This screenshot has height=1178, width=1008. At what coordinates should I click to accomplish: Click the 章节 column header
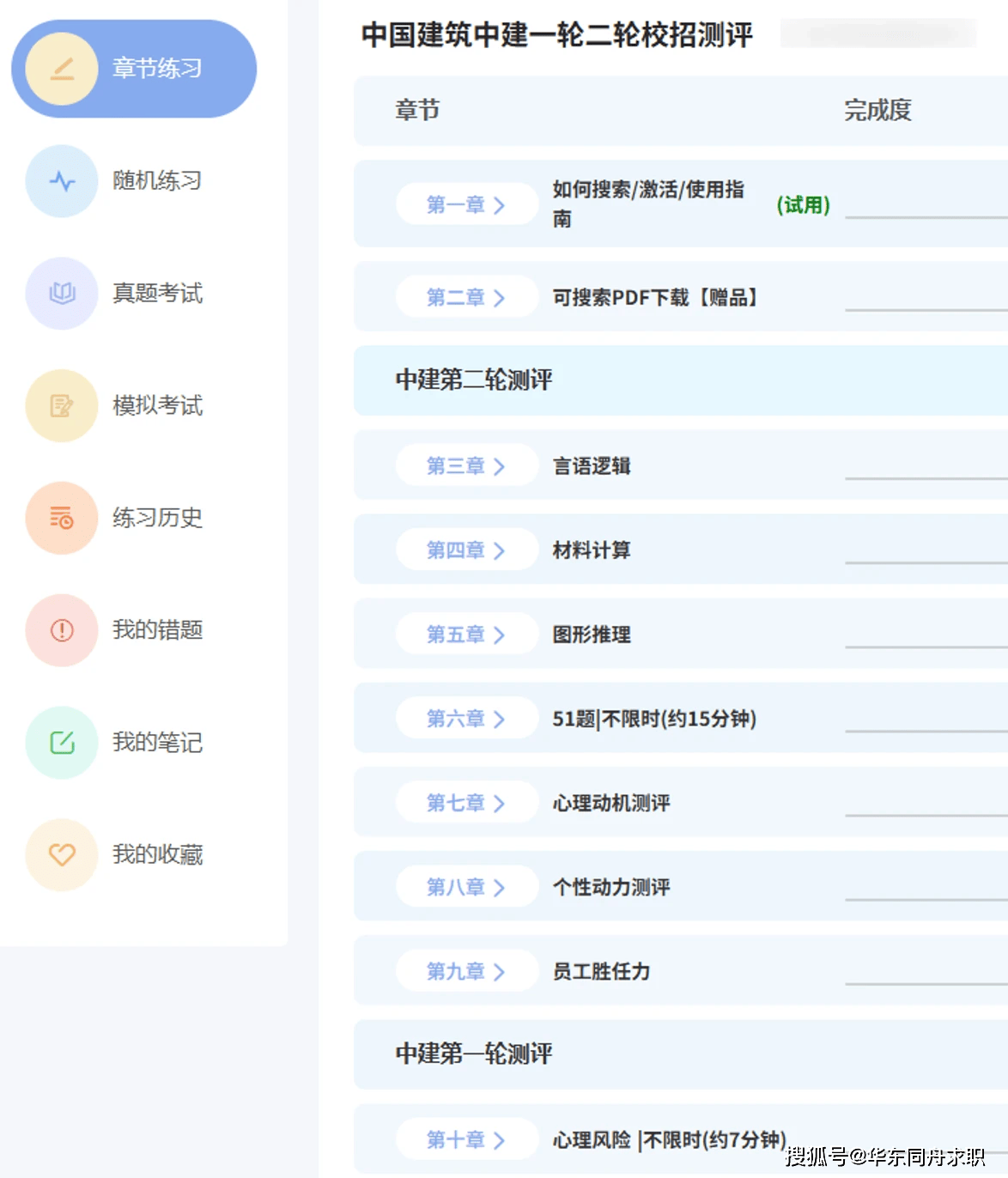(417, 110)
